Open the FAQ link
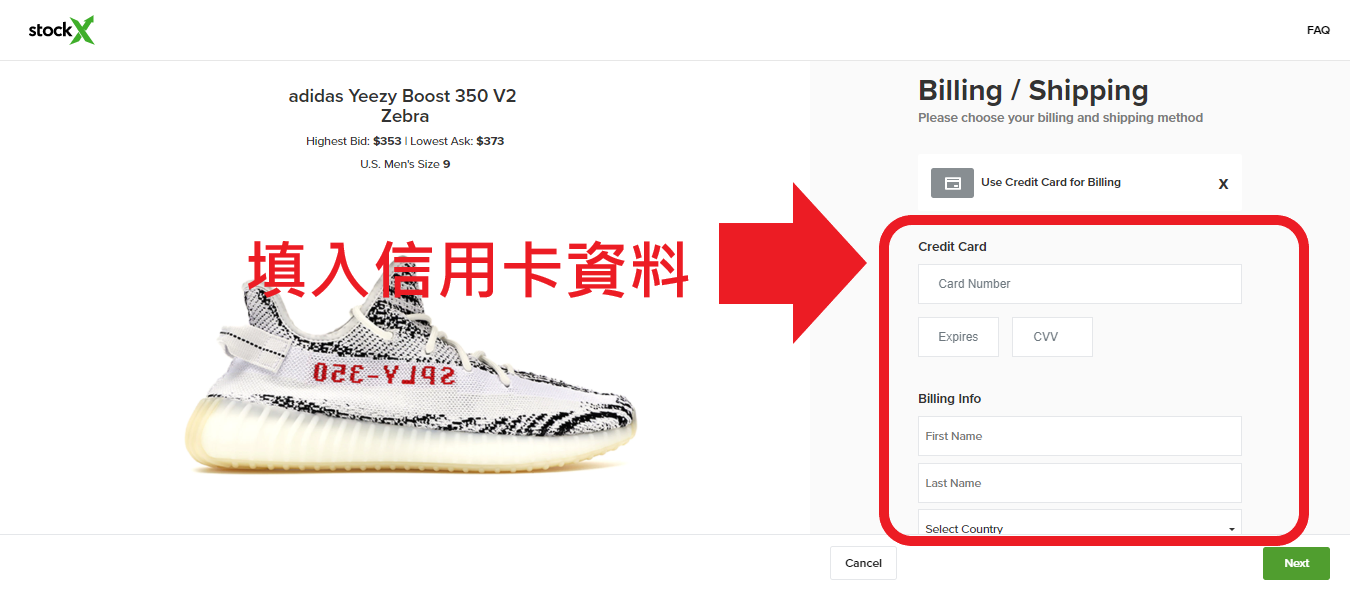1350x591 pixels. (x=1318, y=30)
